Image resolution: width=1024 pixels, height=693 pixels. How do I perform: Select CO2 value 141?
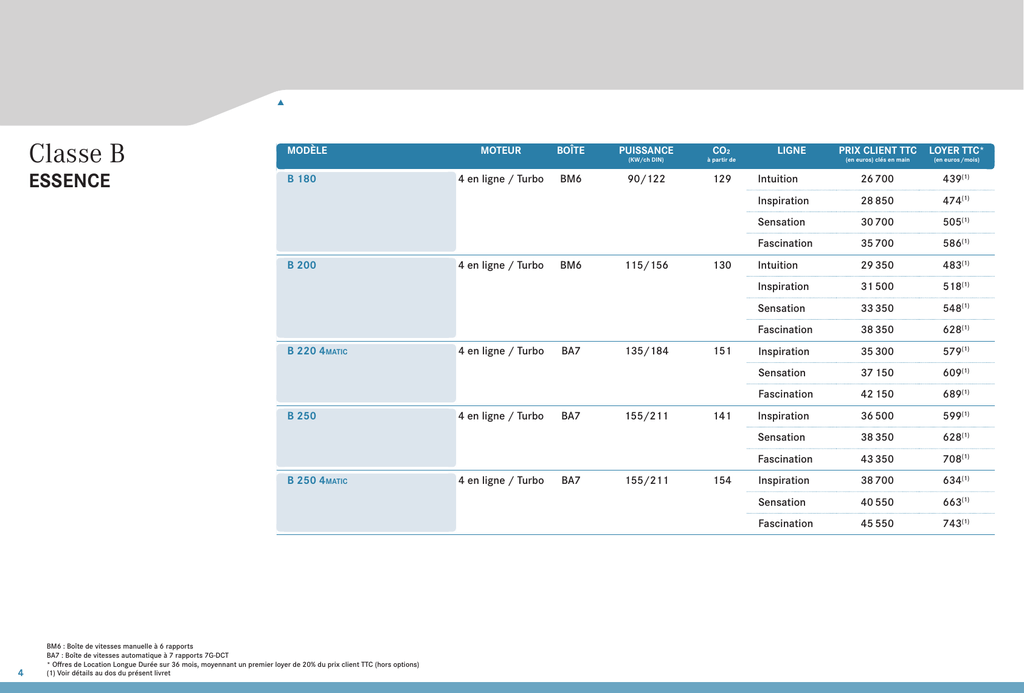pyautogui.click(x=722, y=416)
